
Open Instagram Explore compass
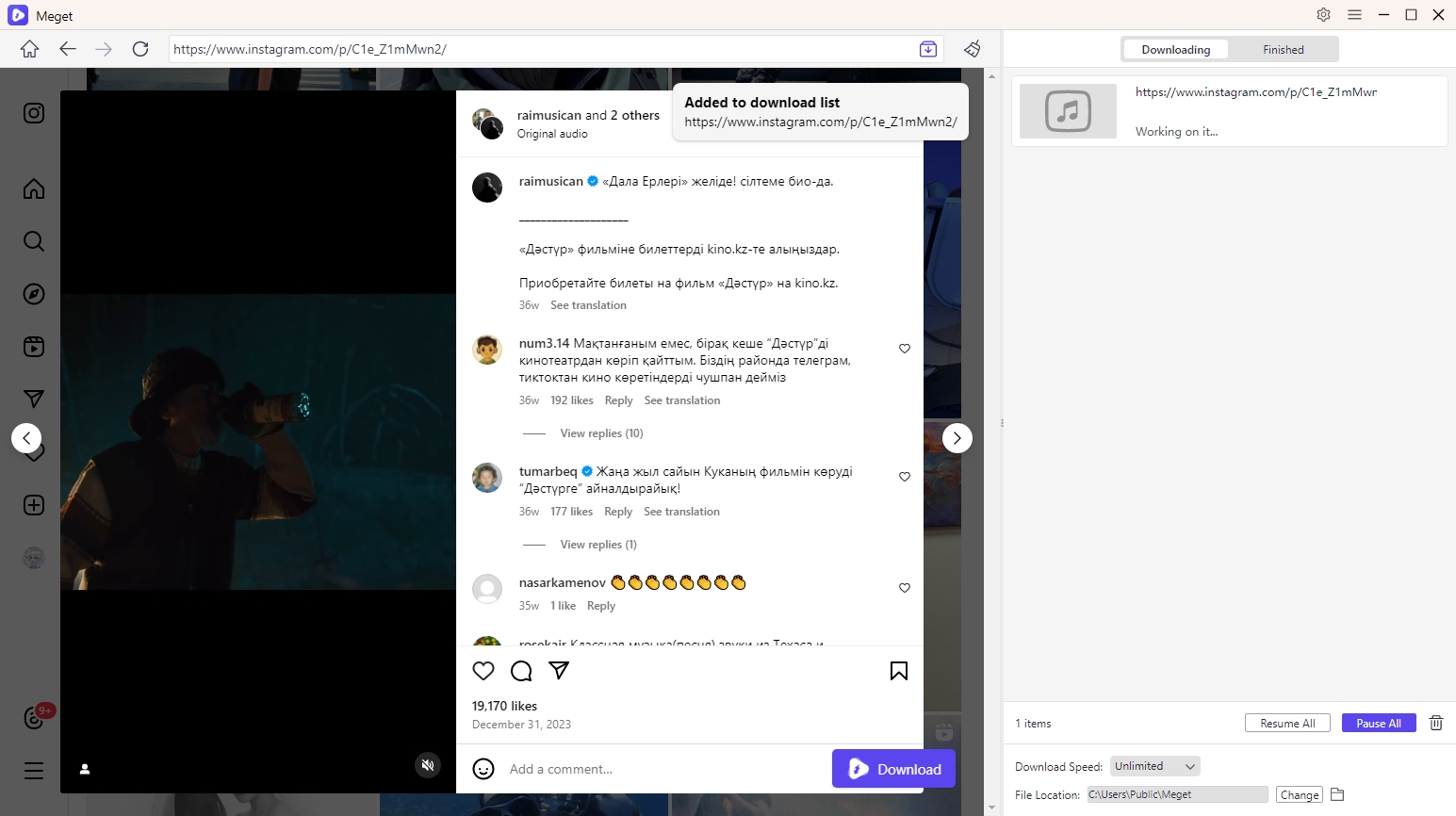(x=34, y=294)
